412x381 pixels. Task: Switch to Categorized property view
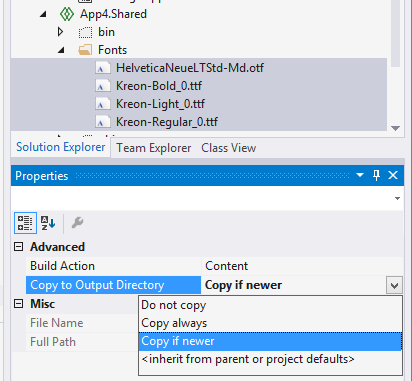click(x=25, y=223)
